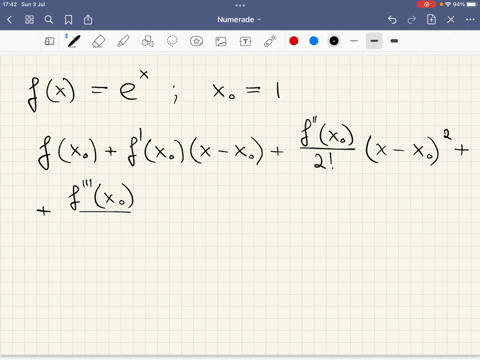Open the thumbnail grid view
The image size is (480, 360).
29,20
